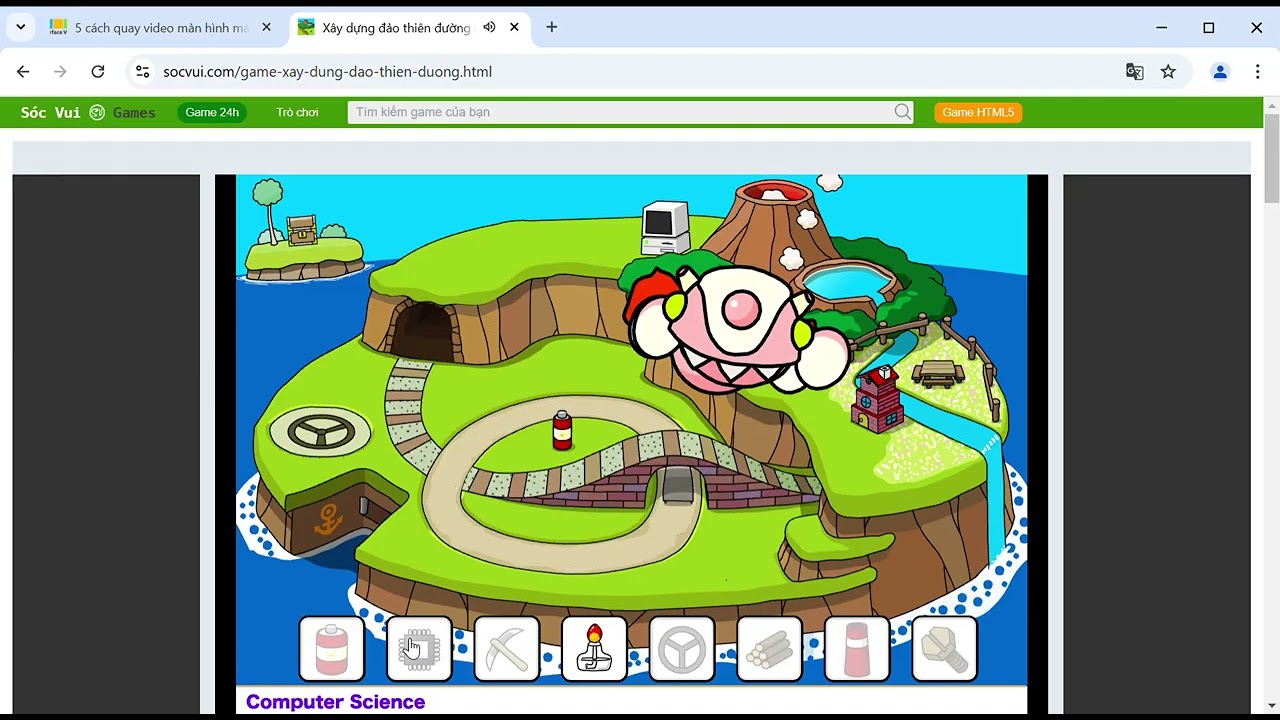Choose the pink spray can item
This screenshot has height=720, width=1280.
point(857,649)
